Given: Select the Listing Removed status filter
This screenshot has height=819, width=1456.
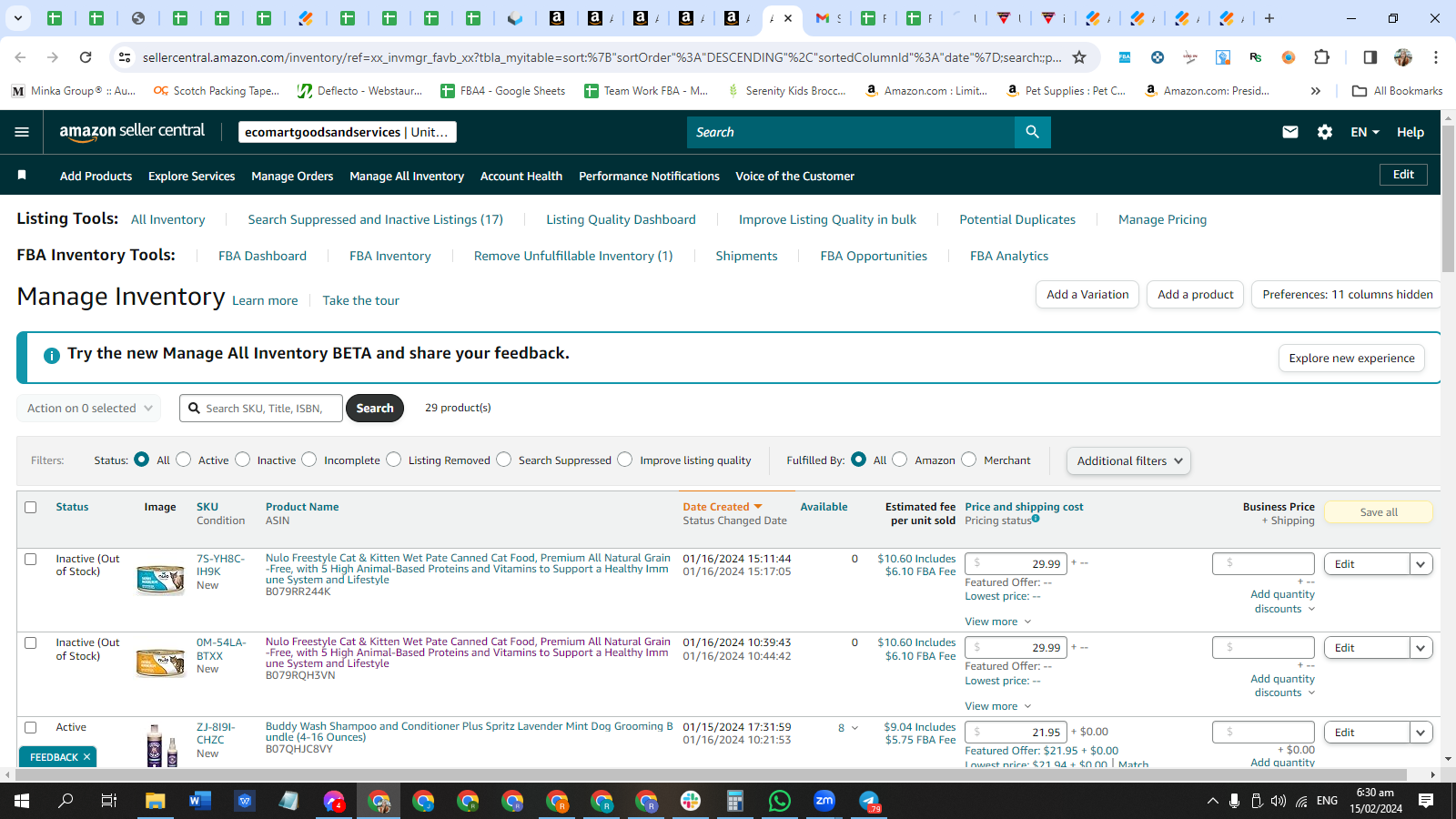Looking at the screenshot, I should [x=394, y=460].
